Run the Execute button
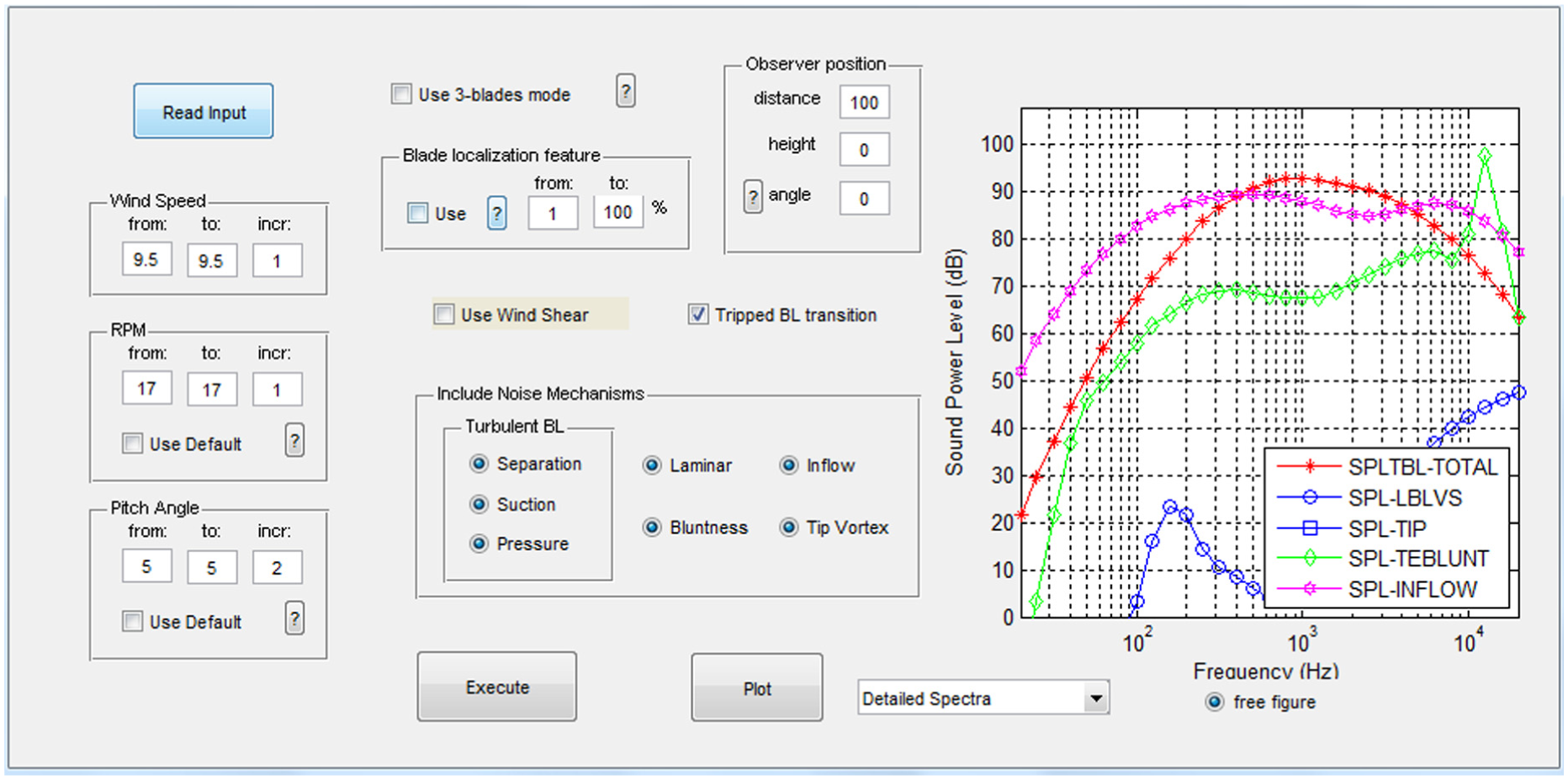1568x780 pixels. 497,687
